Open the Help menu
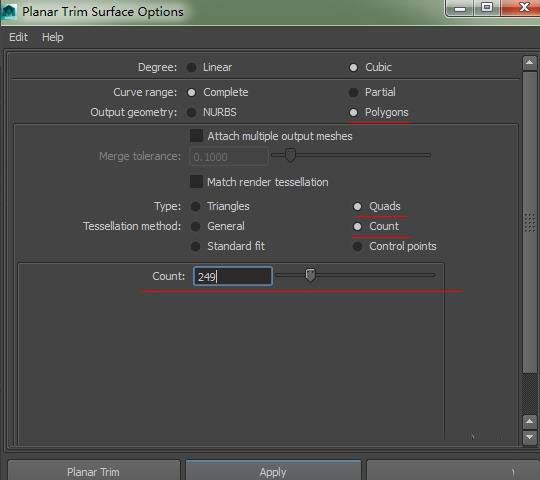The height and width of the screenshot is (480, 540). 53,37
